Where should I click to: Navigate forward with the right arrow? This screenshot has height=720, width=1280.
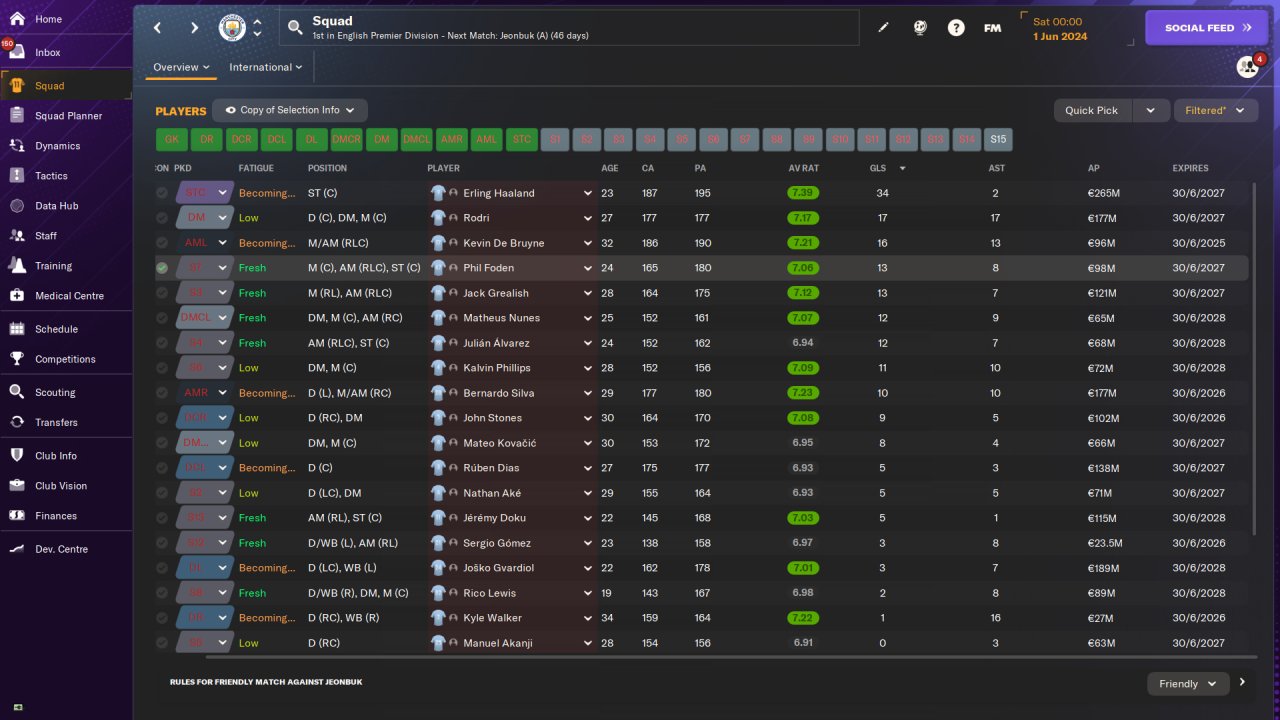click(194, 28)
